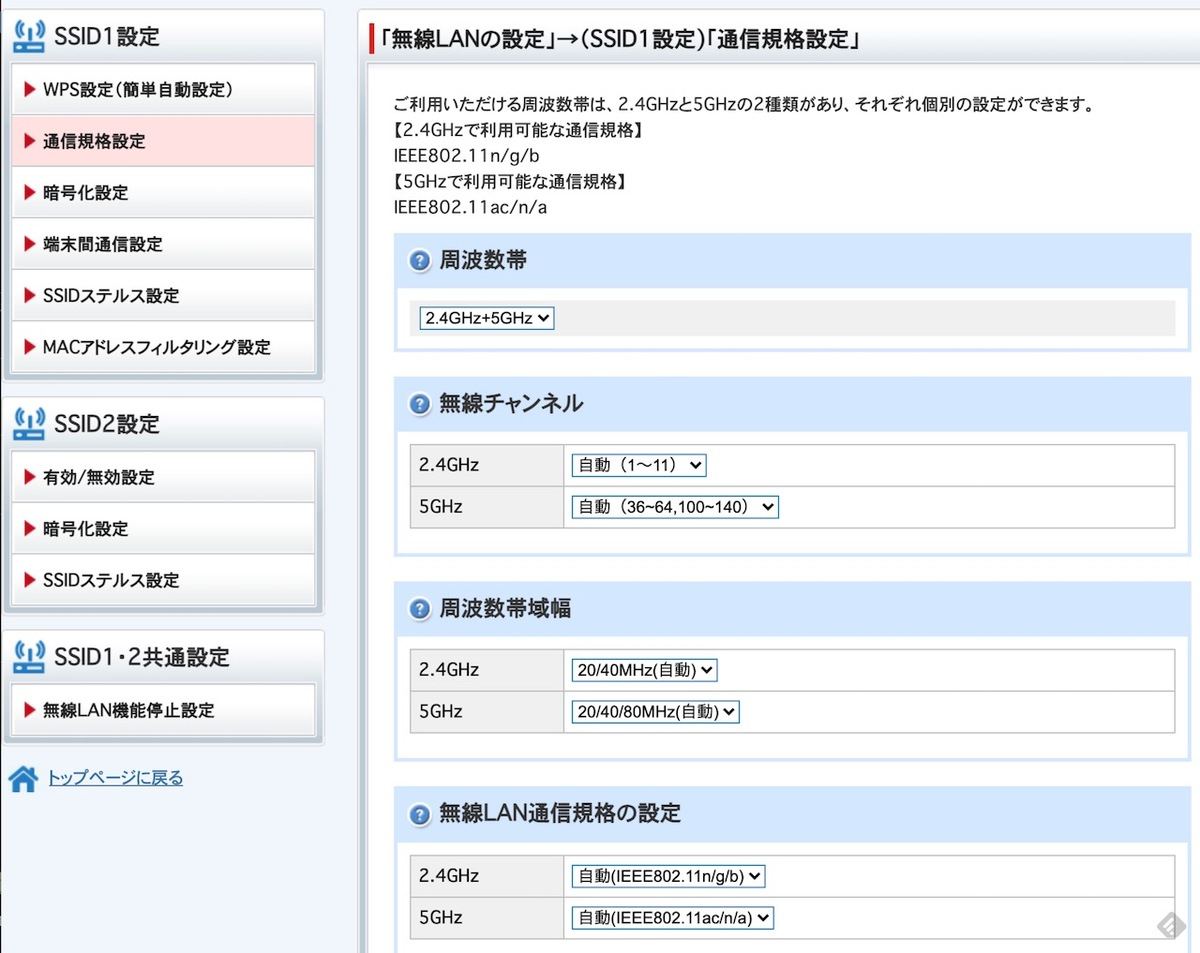The width and height of the screenshot is (1200, 953).
Task: Open the 自動(IEEE802.11ac/n/a) standard dropdown
Action: [673, 918]
